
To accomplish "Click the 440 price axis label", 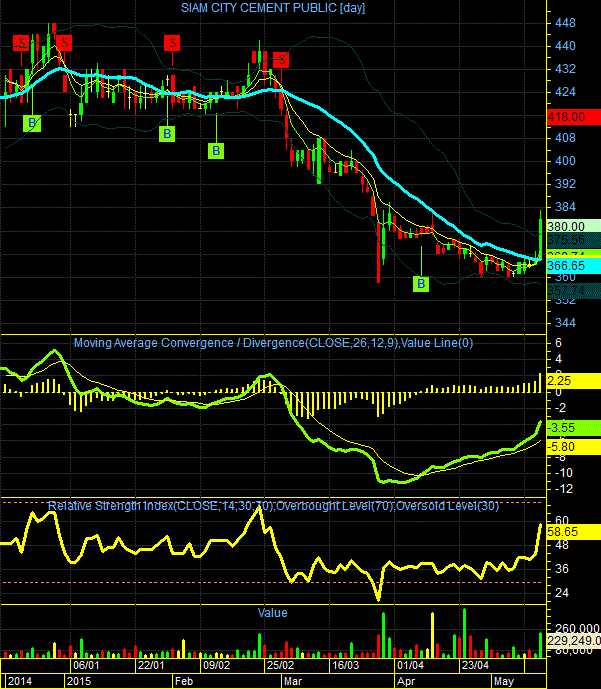I will [x=565, y=46].
